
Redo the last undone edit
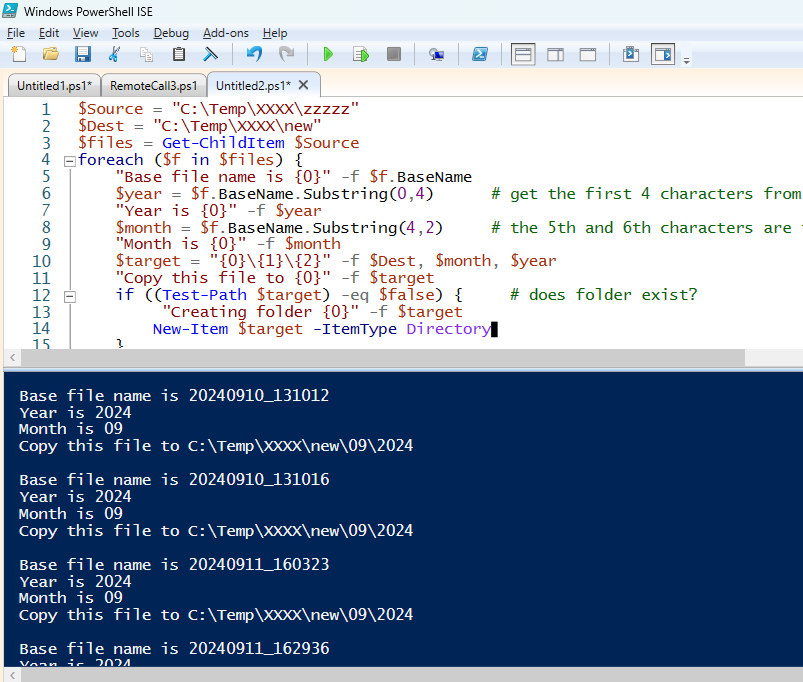click(286, 54)
